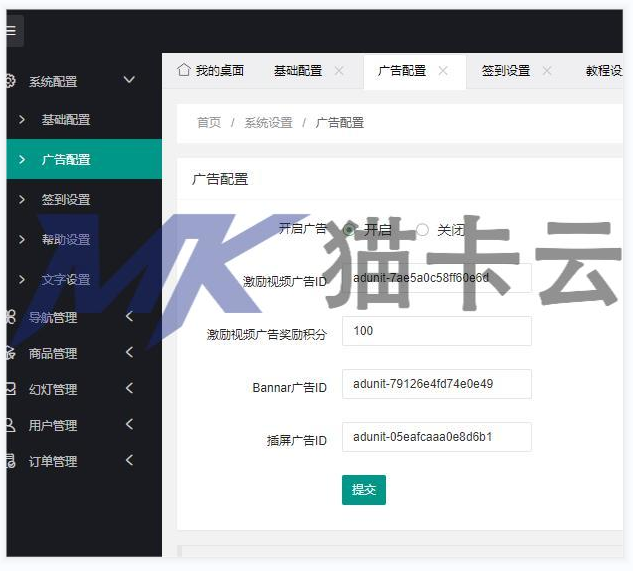
Task: Close the 广告配置 tab
Action: coord(443,71)
